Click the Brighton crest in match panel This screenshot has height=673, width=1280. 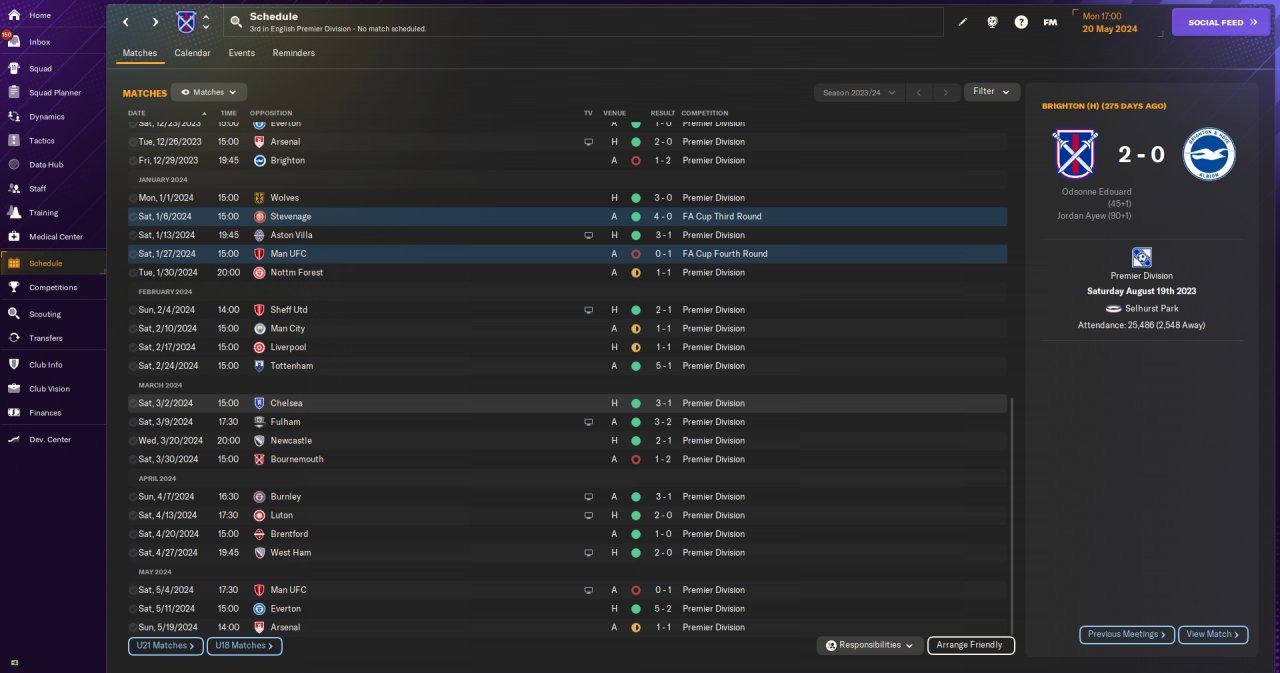(x=1209, y=155)
